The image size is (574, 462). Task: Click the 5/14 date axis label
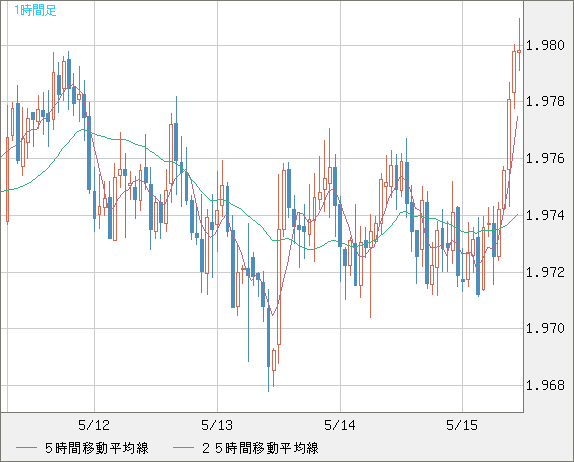click(x=340, y=425)
